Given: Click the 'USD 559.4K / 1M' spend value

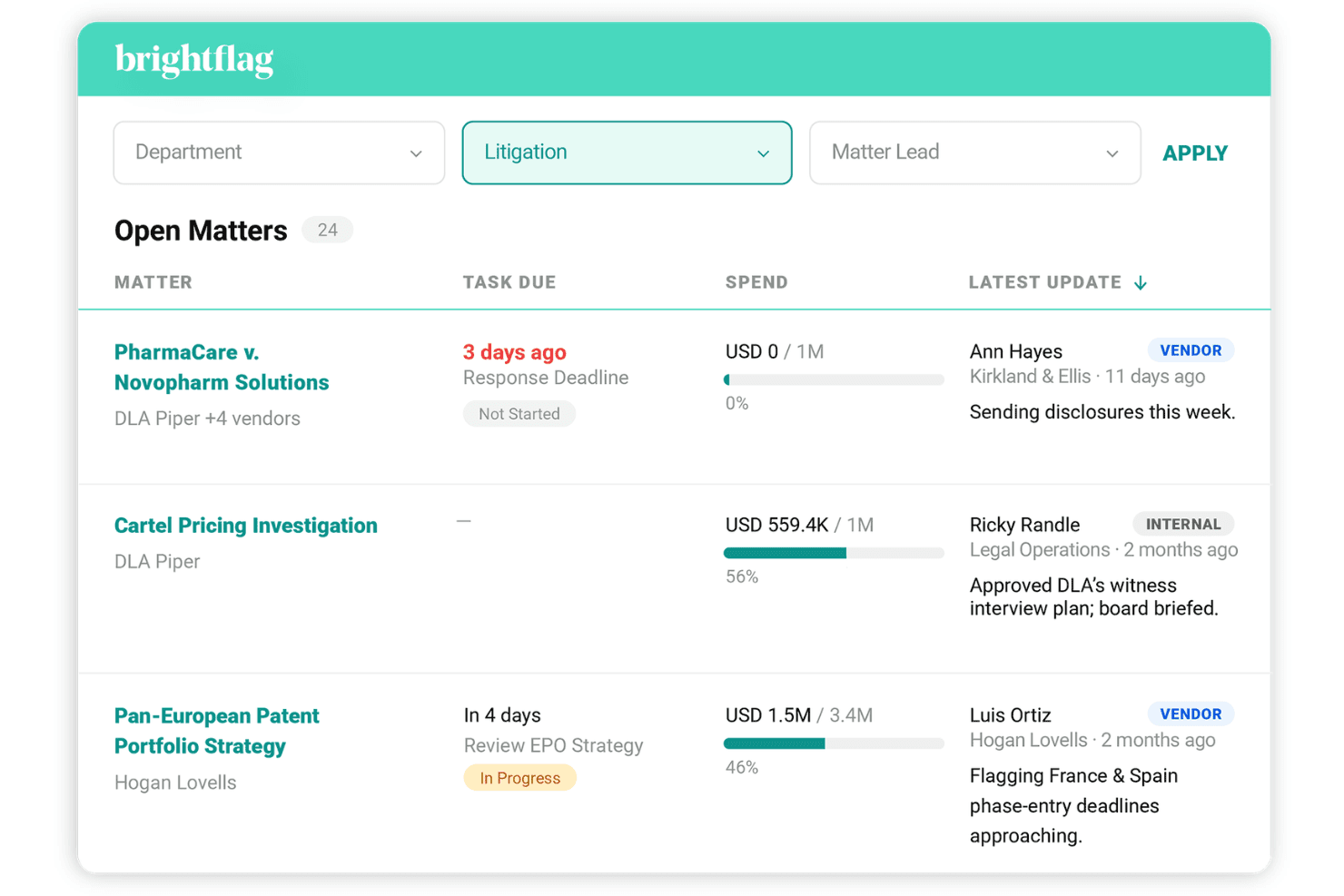Looking at the screenshot, I should 799,525.
